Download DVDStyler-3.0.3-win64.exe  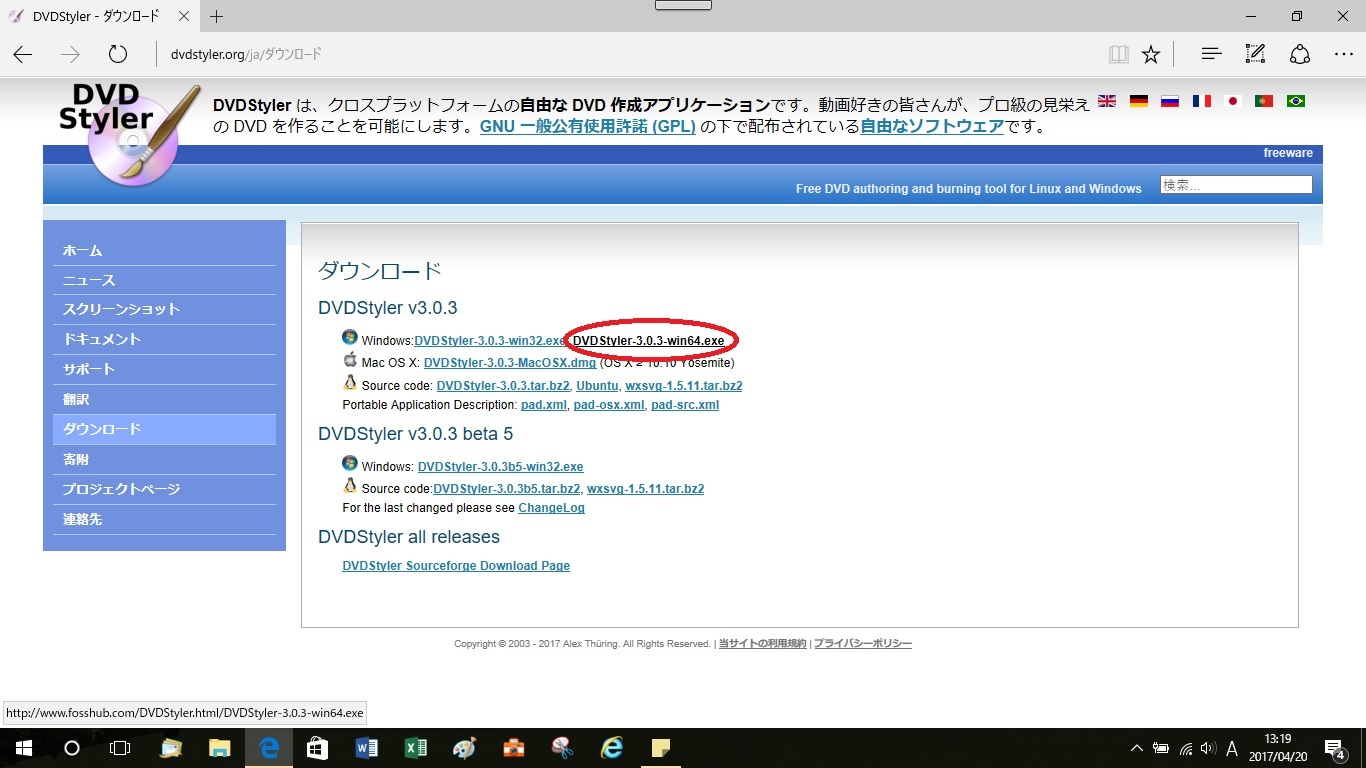click(x=648, y=341)
